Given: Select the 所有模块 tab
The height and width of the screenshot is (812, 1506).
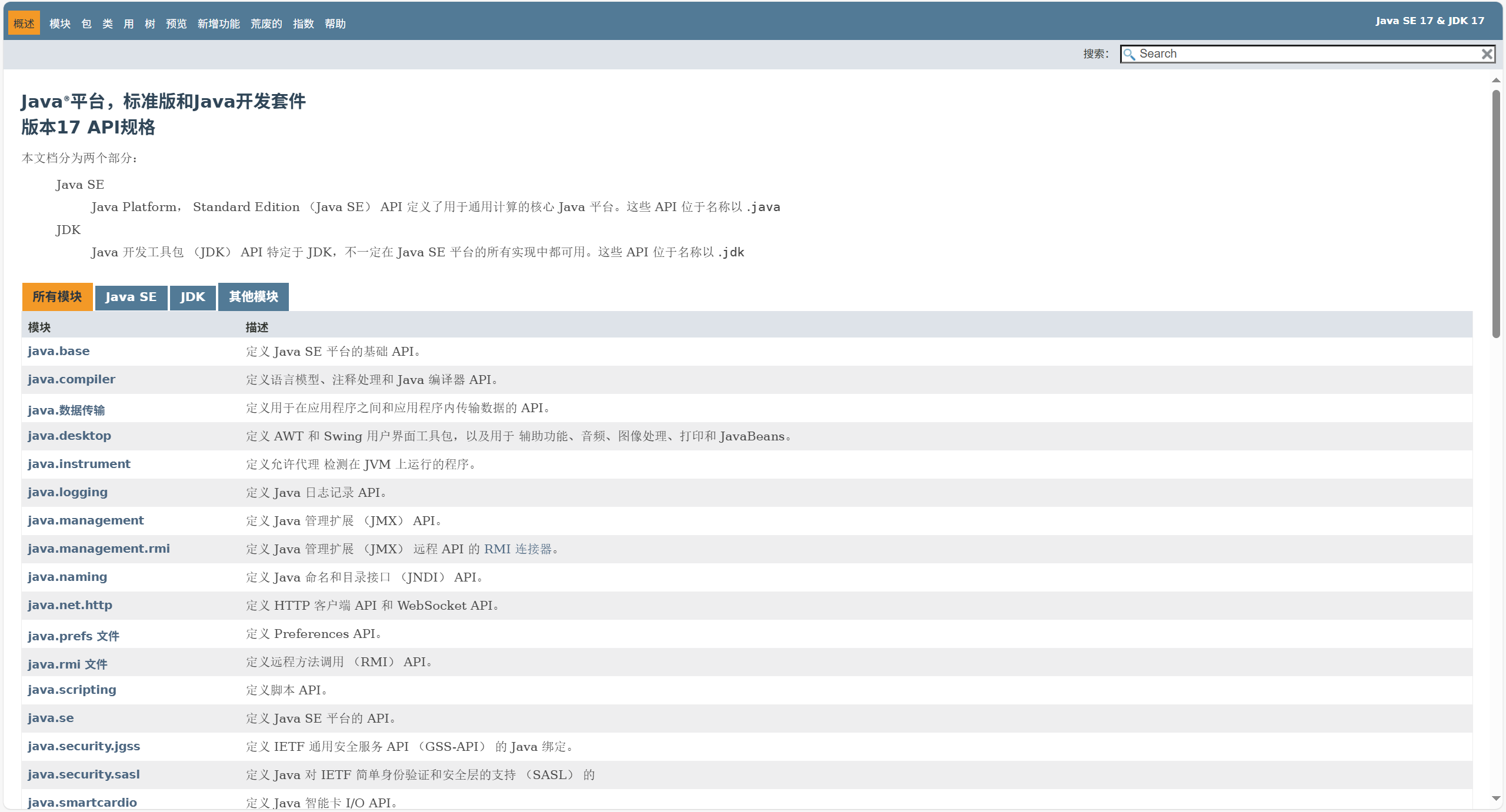Looking at the screenshot, I should coord(57,297).
